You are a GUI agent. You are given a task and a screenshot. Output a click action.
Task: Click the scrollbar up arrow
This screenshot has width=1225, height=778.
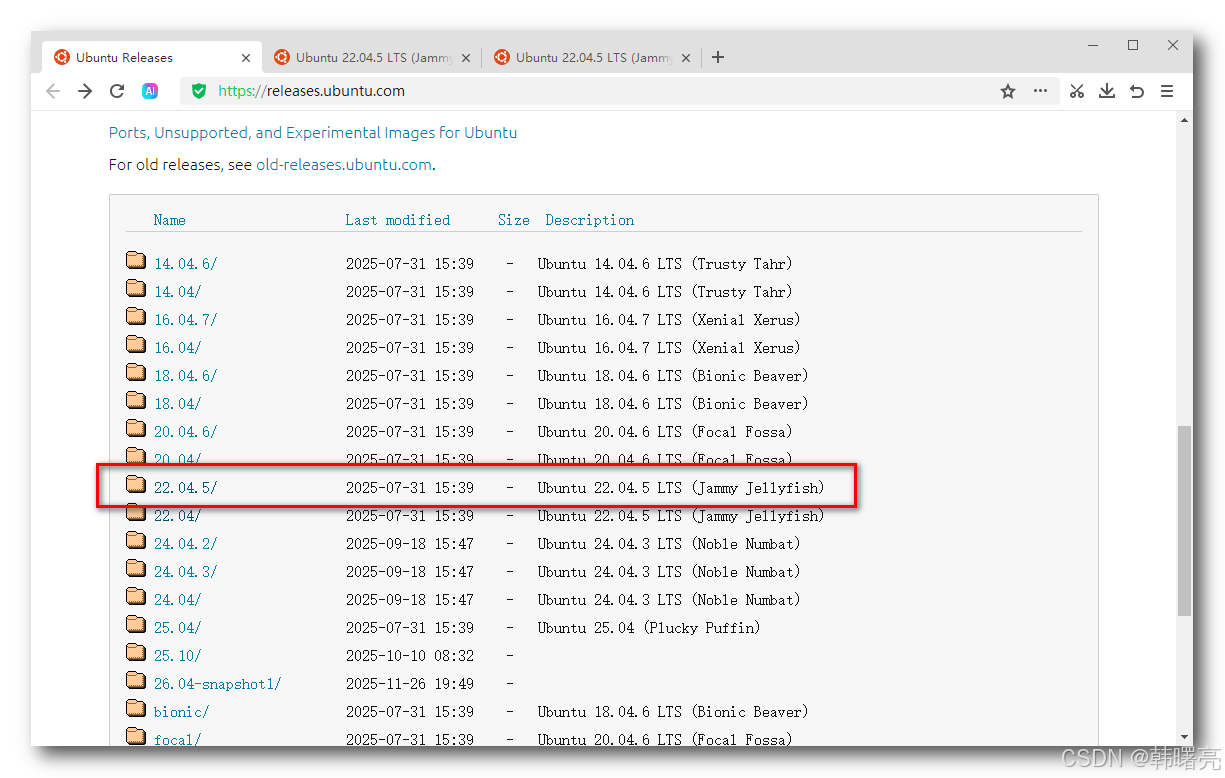(x=1184, y=119)
